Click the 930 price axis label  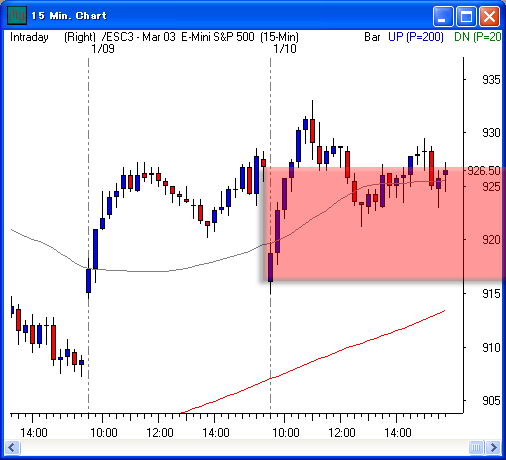click(x=491, y=133)
